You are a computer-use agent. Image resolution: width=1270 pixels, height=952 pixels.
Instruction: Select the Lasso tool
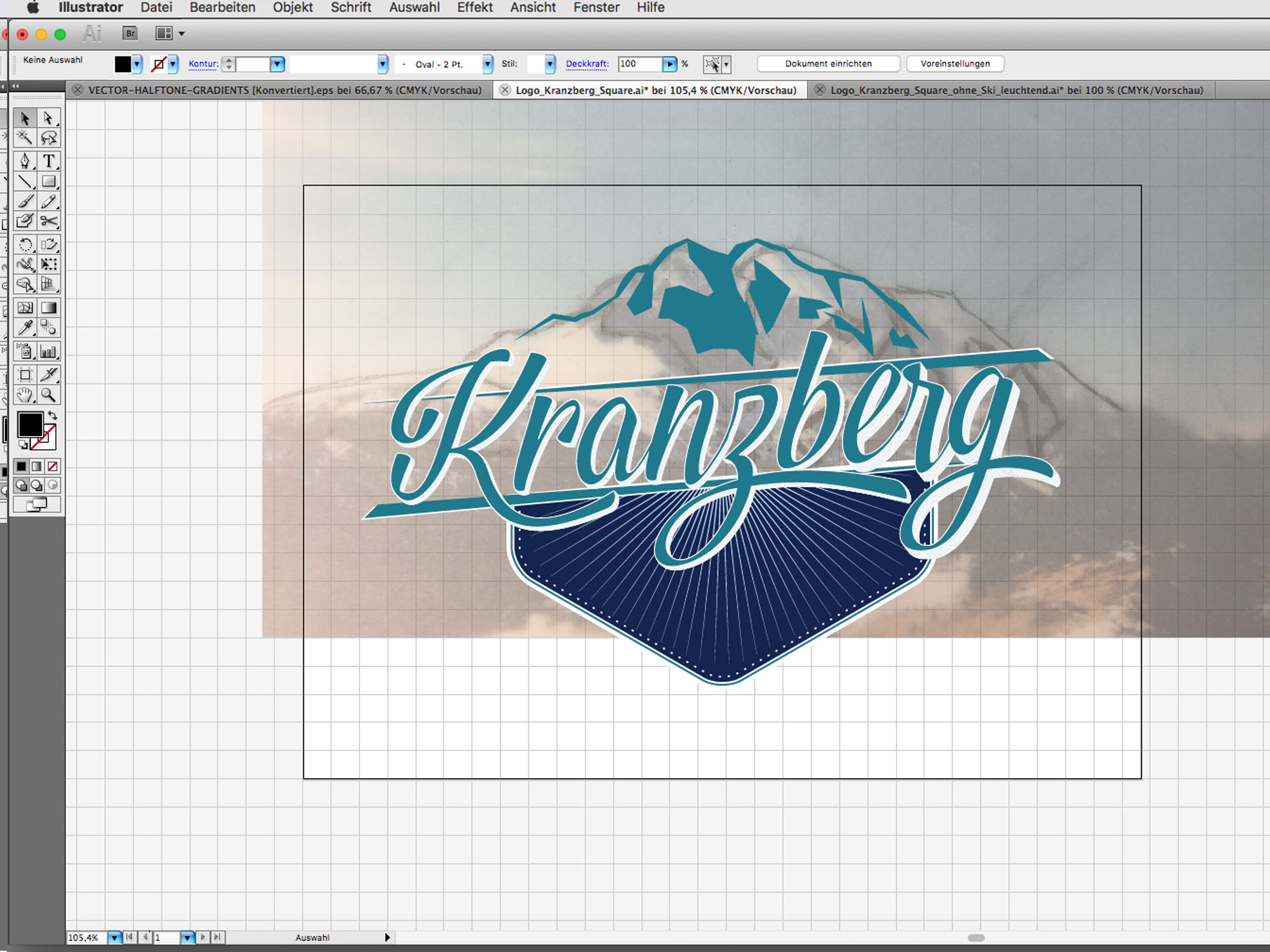click(49, 138)
